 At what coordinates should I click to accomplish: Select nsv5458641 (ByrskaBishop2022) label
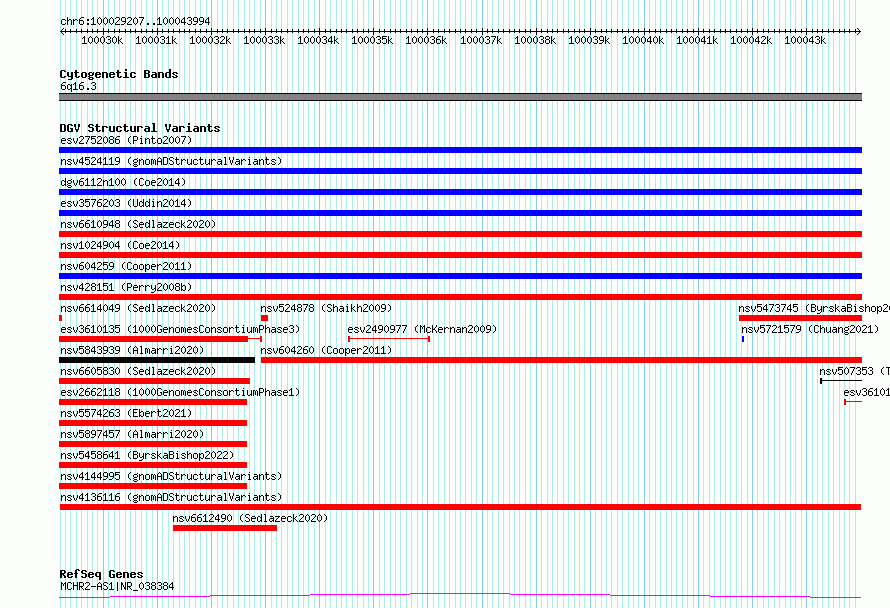pos(147,455)
